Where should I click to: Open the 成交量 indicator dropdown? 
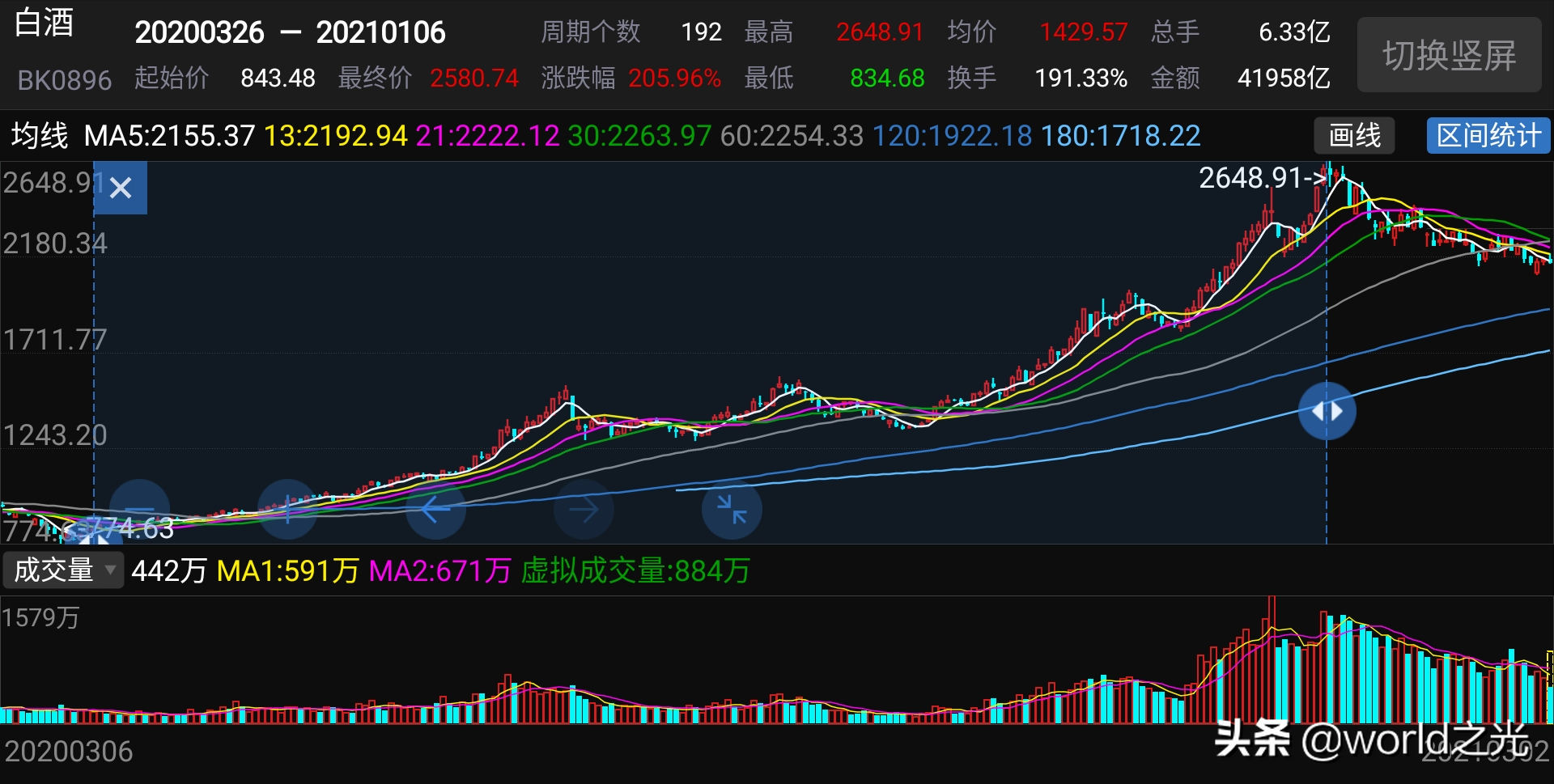[x=63, y=571]
